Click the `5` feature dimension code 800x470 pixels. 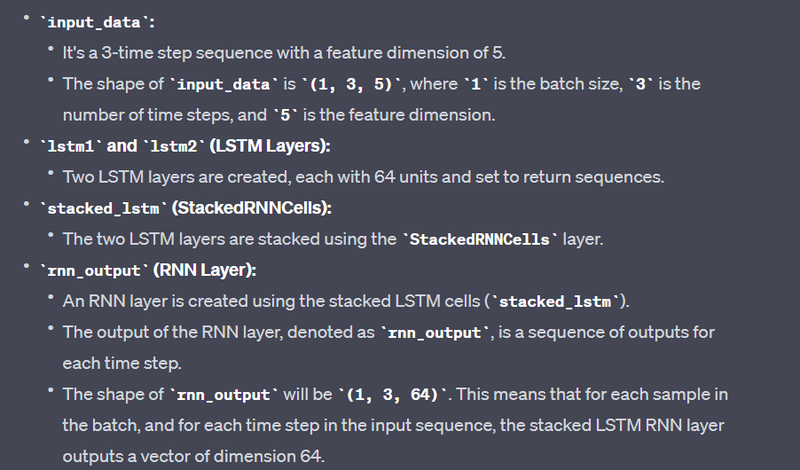[285, 115]
